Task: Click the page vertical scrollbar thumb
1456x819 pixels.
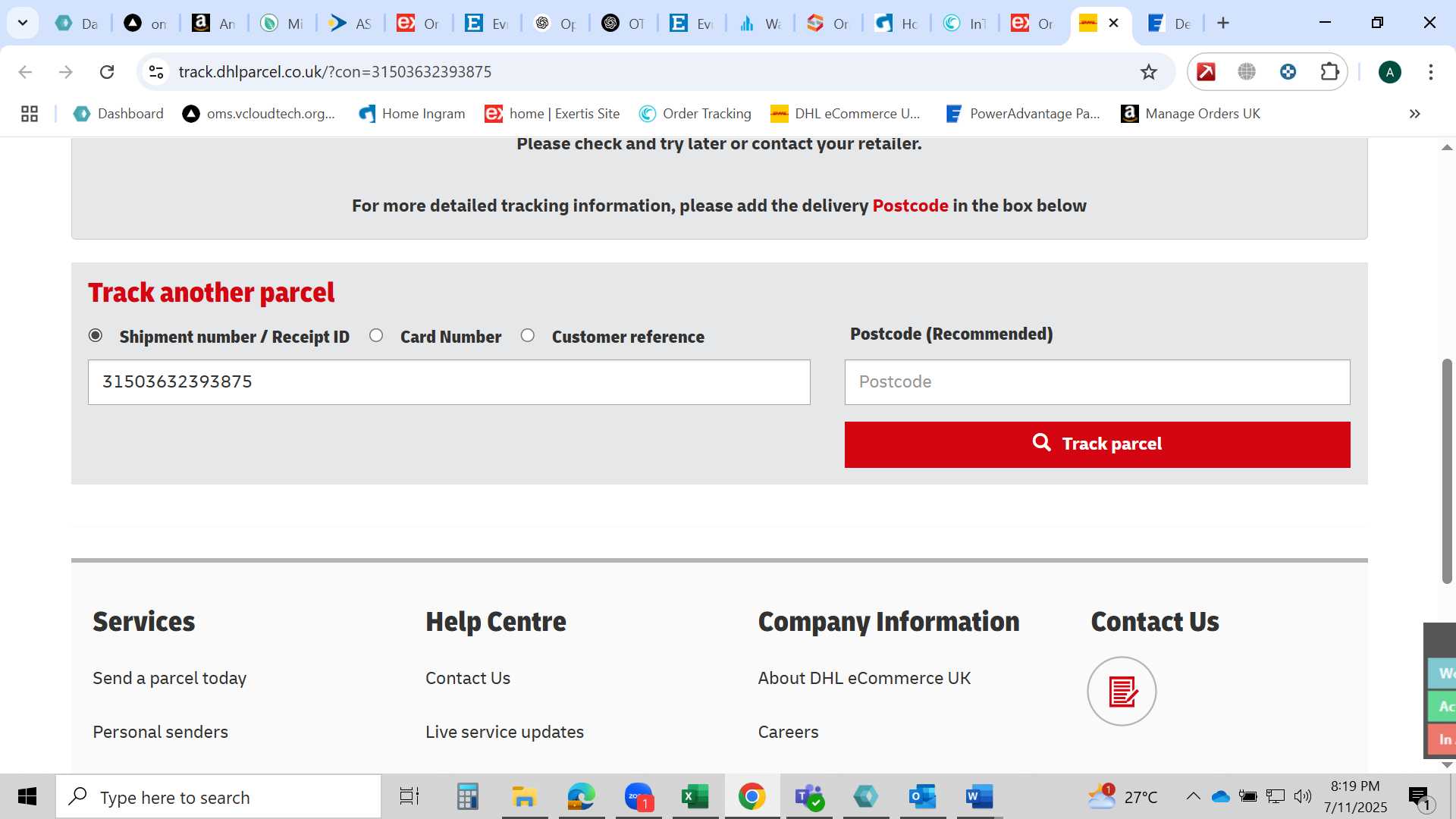Action: coord(1447,470)
